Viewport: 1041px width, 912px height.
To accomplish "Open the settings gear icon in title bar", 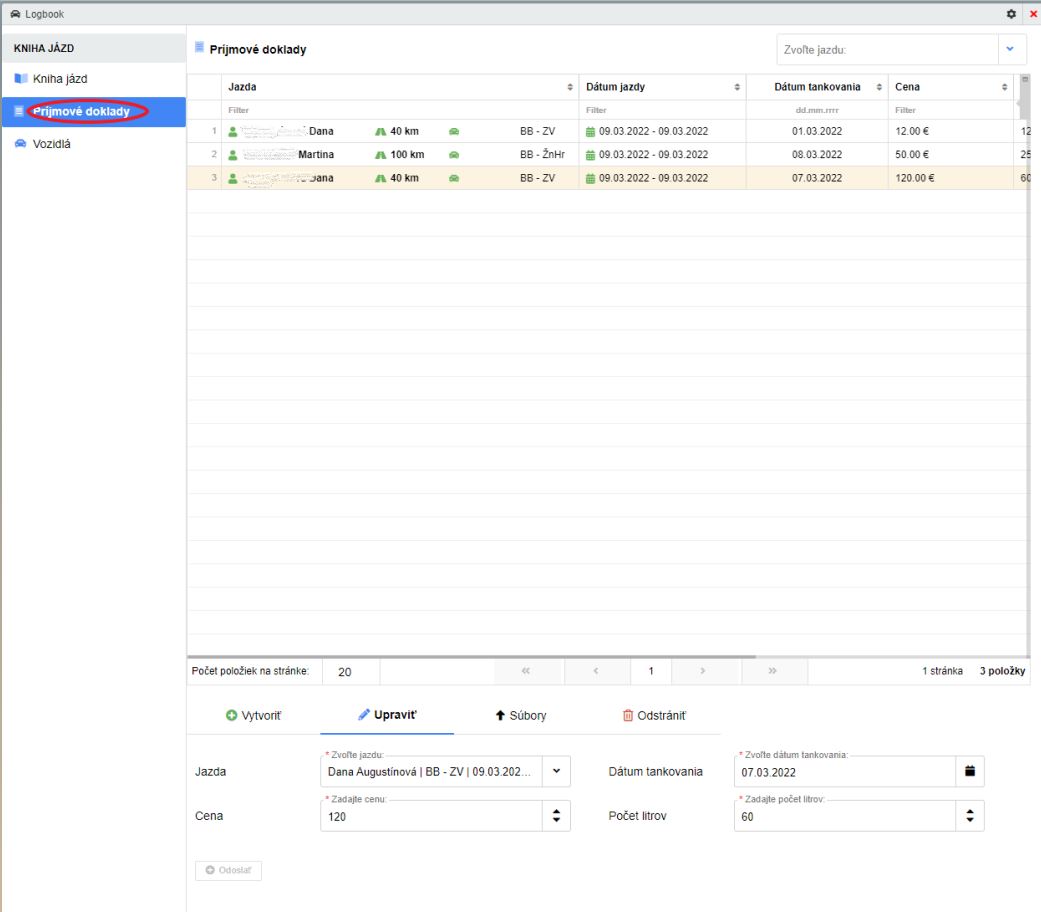I will click(x=1011, y=12).
